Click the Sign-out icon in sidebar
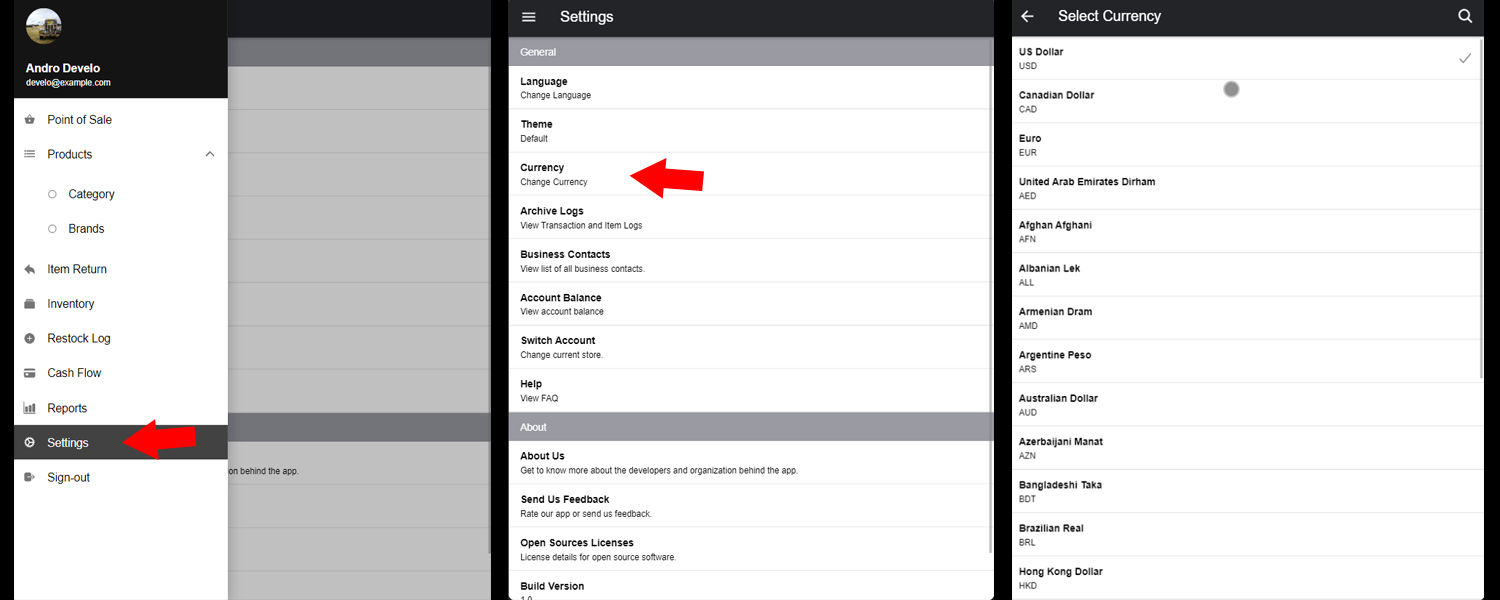This screenshot has height=600, width=1500. [29, 478]
